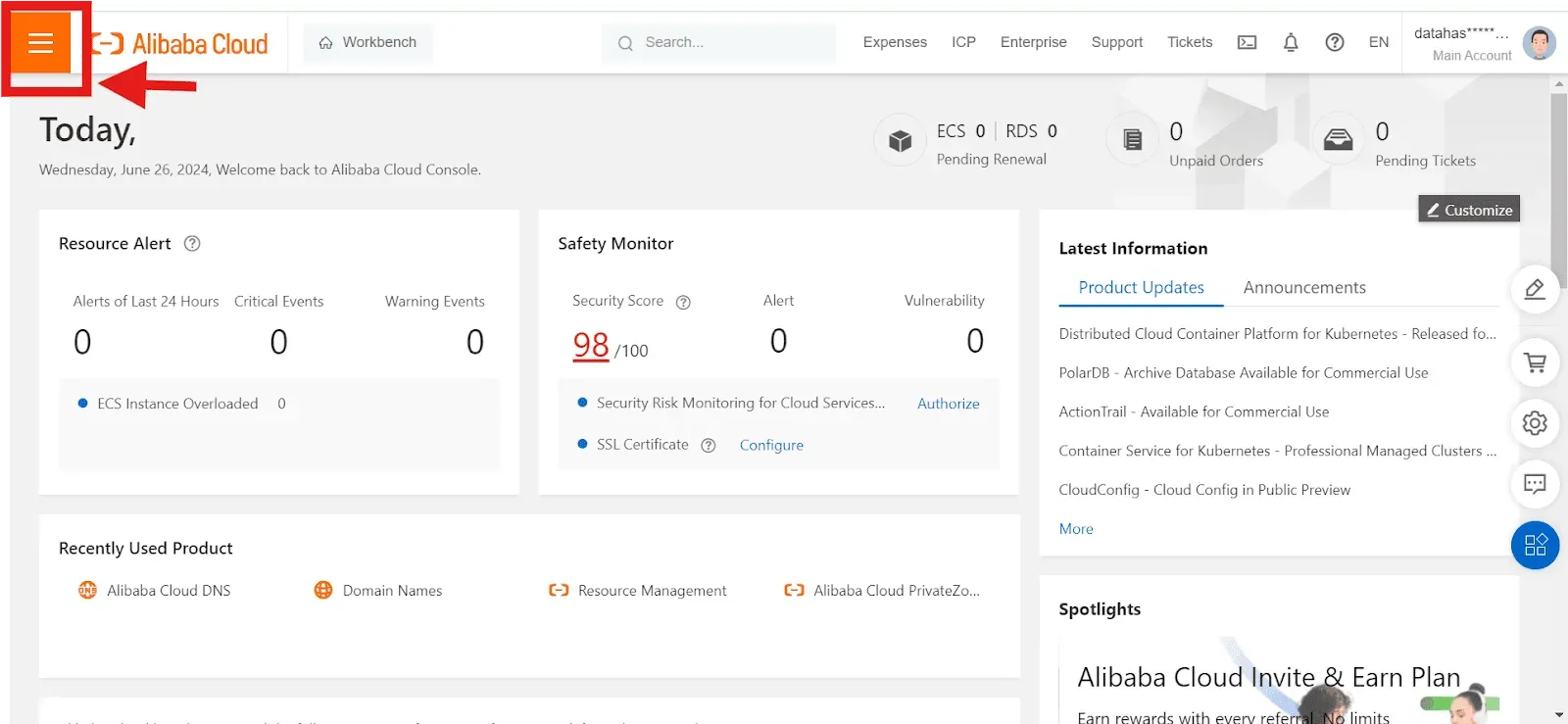Open Resource Management product
This screenshot has width=1568, height=724.
coord(653,591)
